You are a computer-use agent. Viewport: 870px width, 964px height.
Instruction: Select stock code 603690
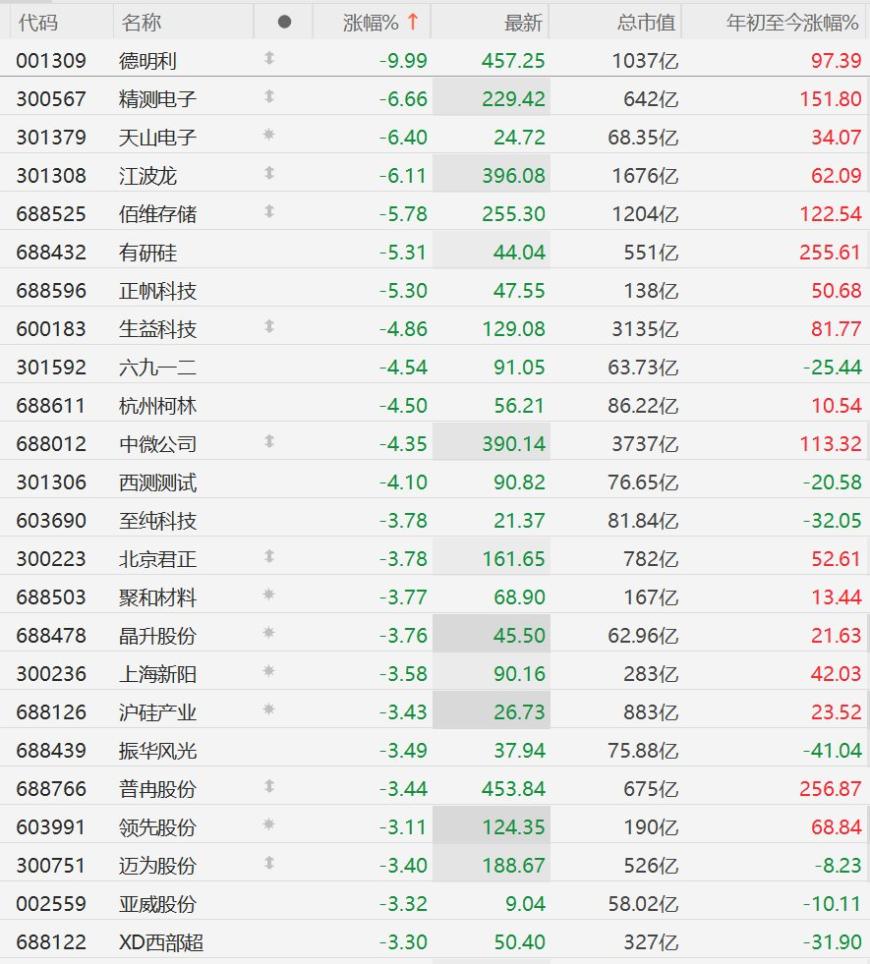[51, 521]
